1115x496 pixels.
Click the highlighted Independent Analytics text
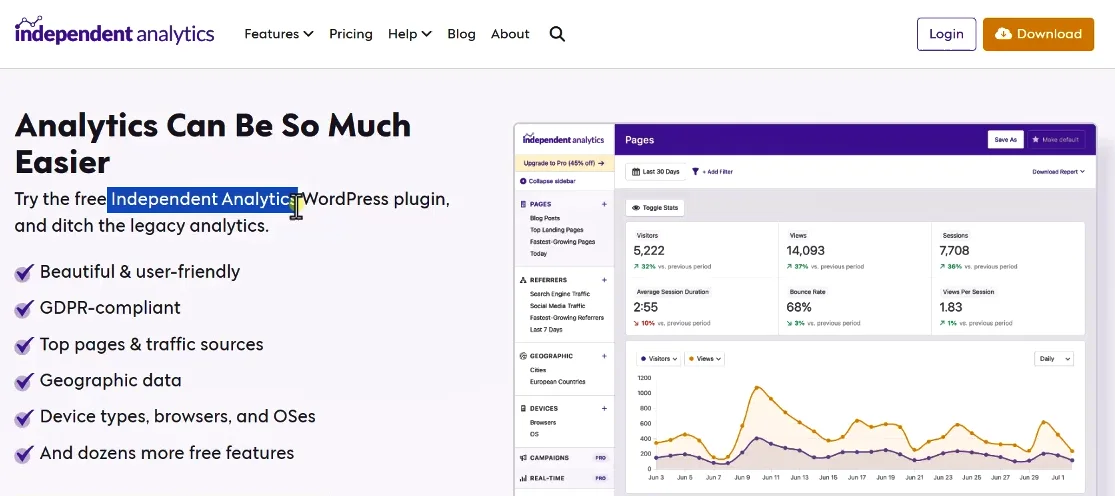[x=203, y=199]
